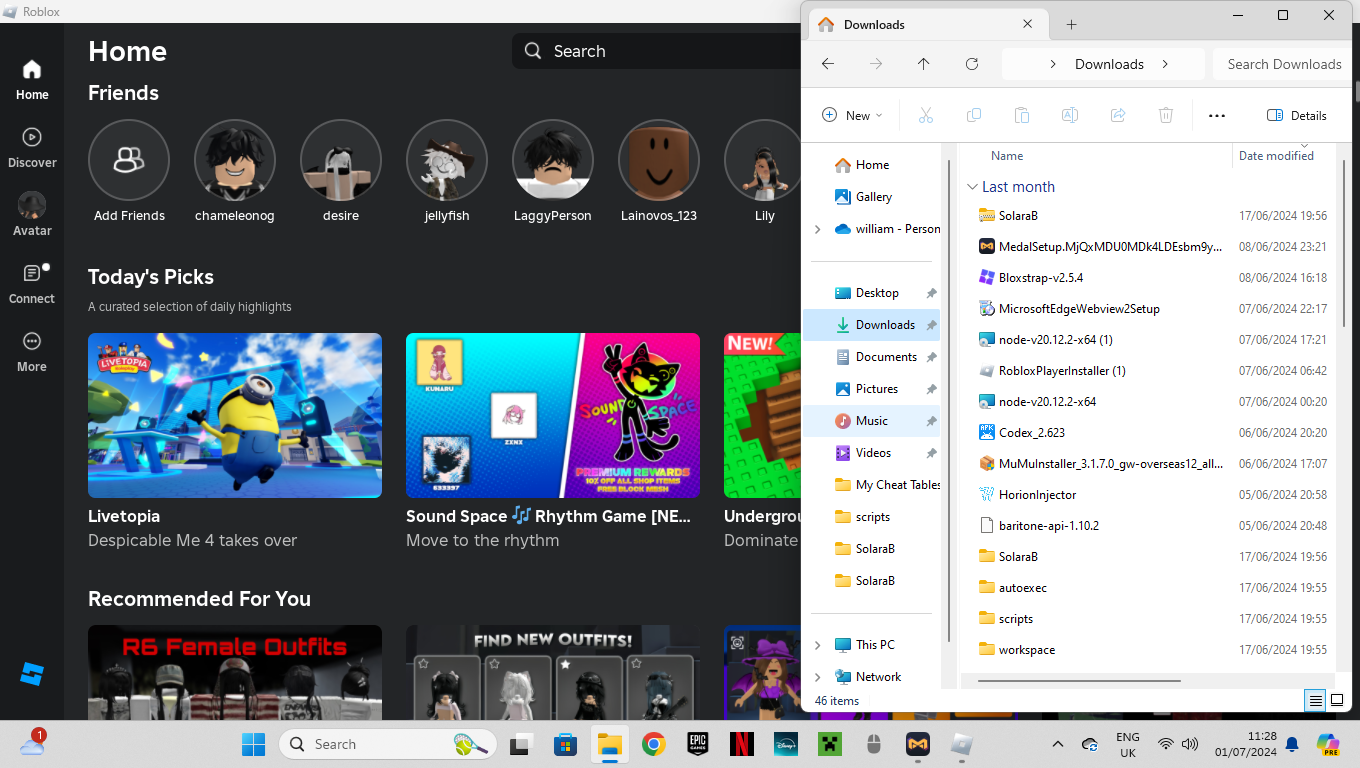Select Documents in the Explorer navigation pane

tap(873, 357)
